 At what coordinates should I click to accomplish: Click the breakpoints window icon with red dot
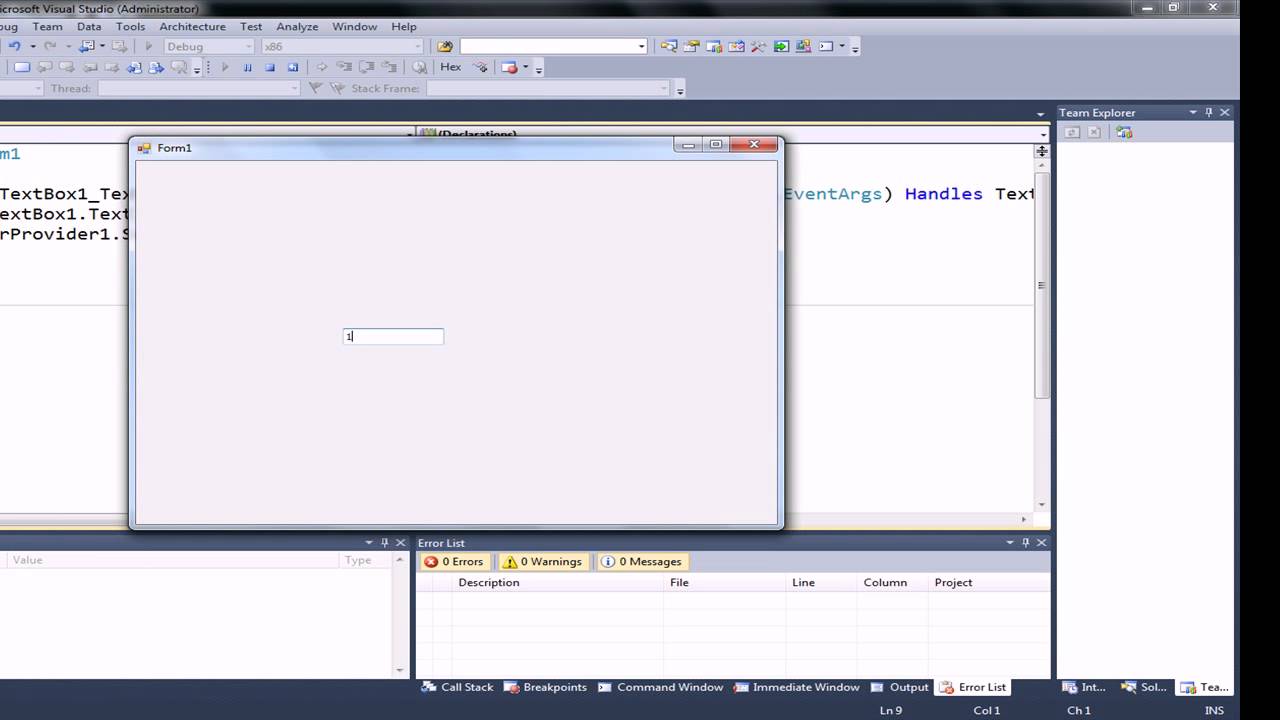(x=510, y=68)
